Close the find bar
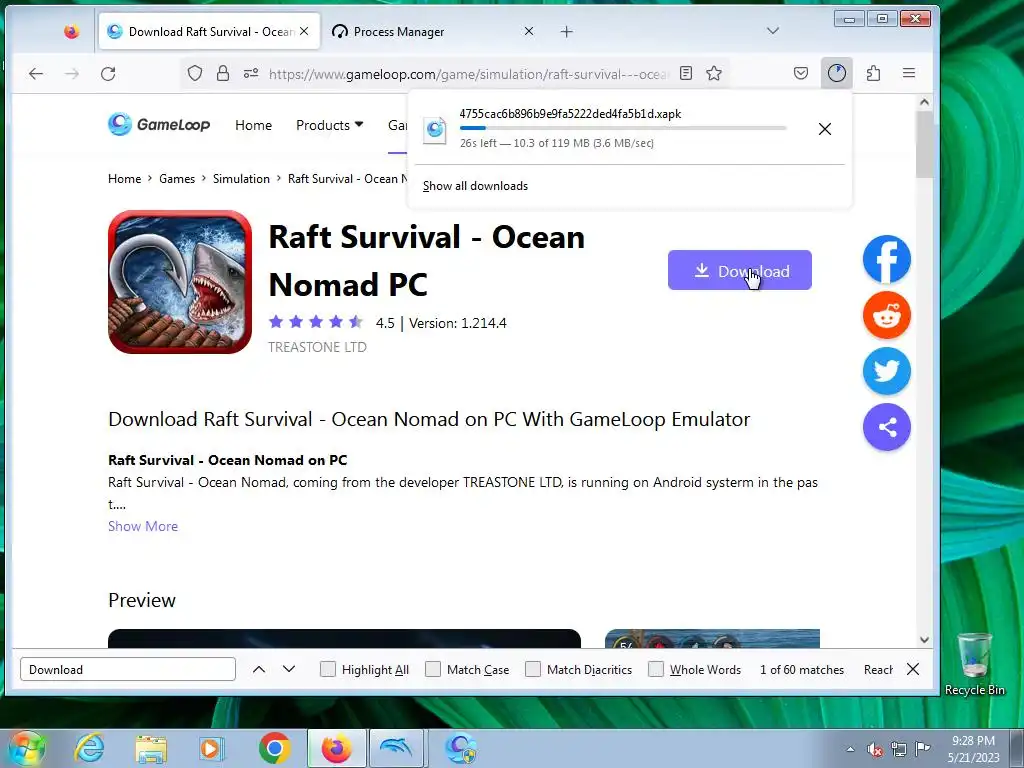The image size is (1024, 768). (913, 669)
